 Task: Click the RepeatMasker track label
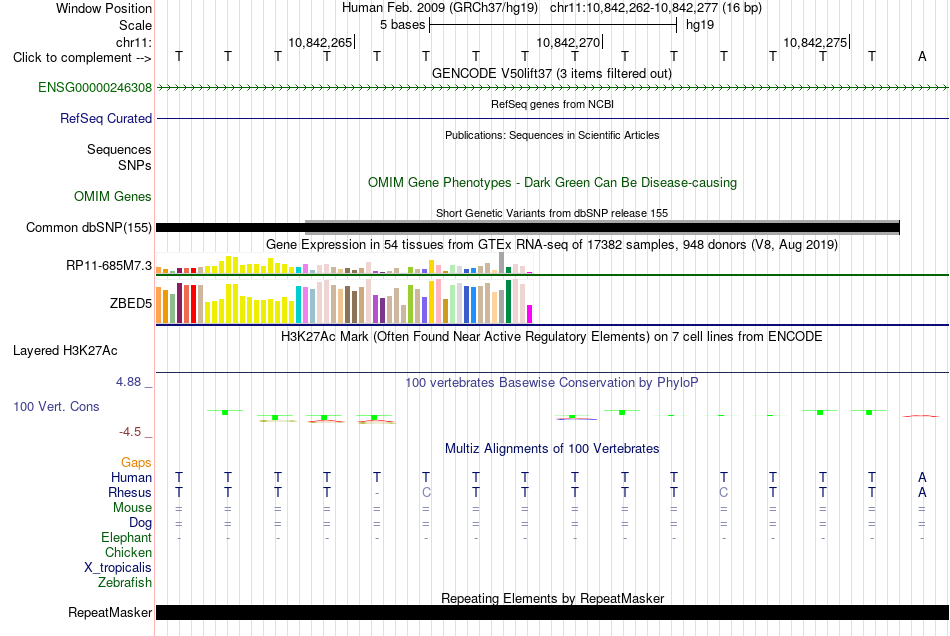[110, 613]
